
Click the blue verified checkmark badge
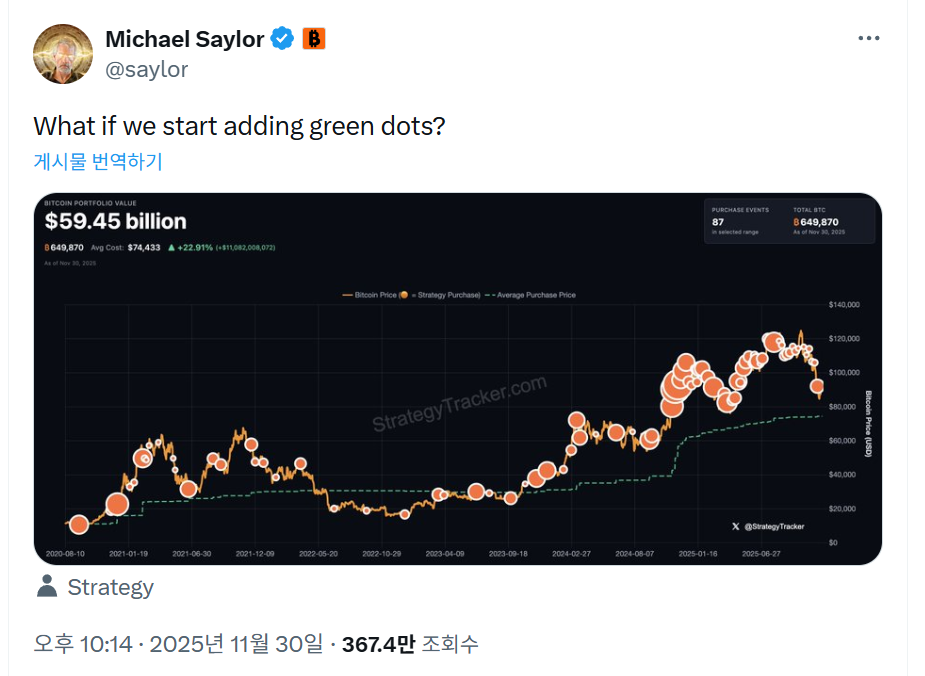click(x=283, y=40)
